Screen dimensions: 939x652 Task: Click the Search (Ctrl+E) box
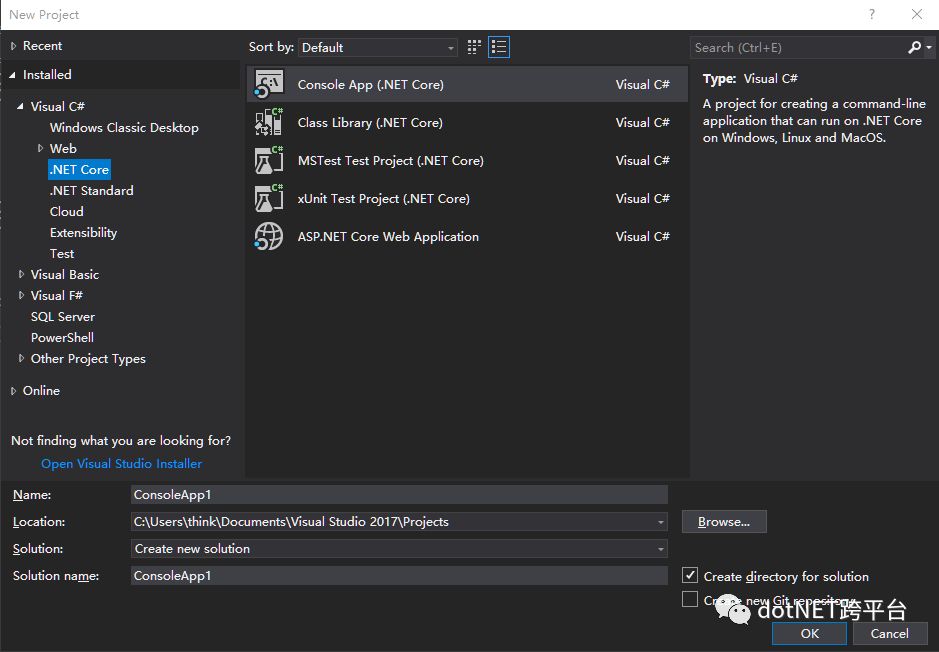click(799, 48)
